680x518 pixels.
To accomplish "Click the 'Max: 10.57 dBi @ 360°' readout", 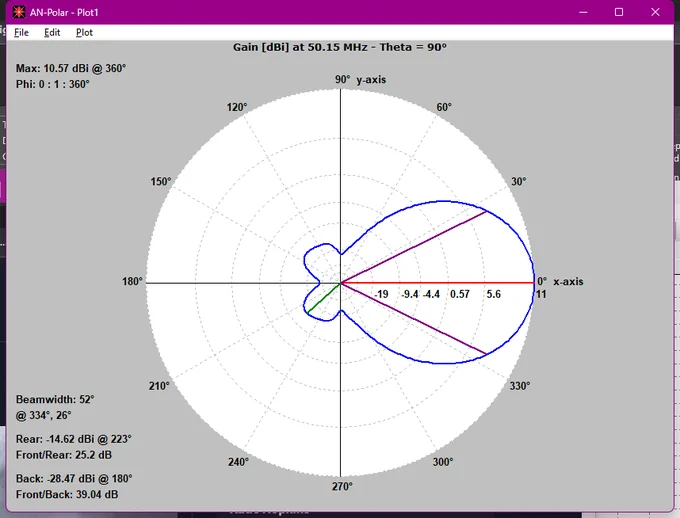I will 71,69.
